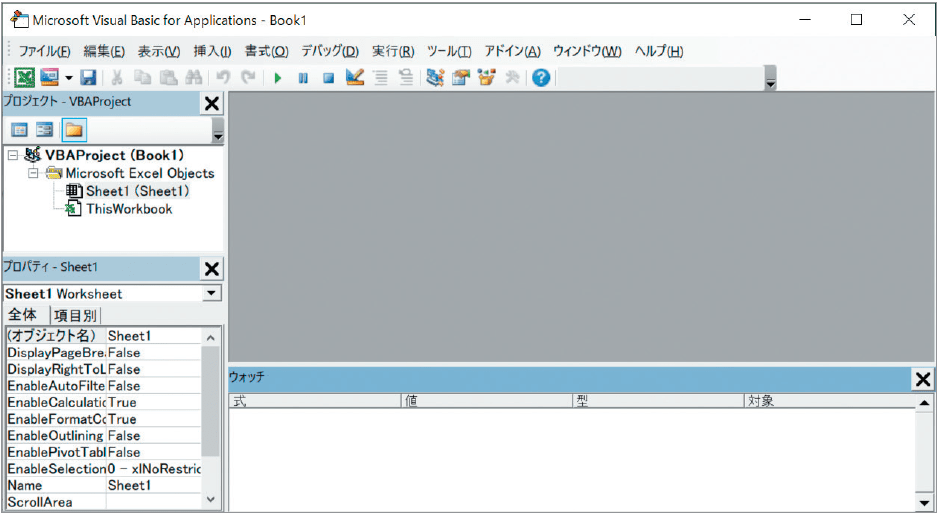Collapse the Microsoft Excel Objects folder
Screen dimensions: 939x515
click(34, 173)
